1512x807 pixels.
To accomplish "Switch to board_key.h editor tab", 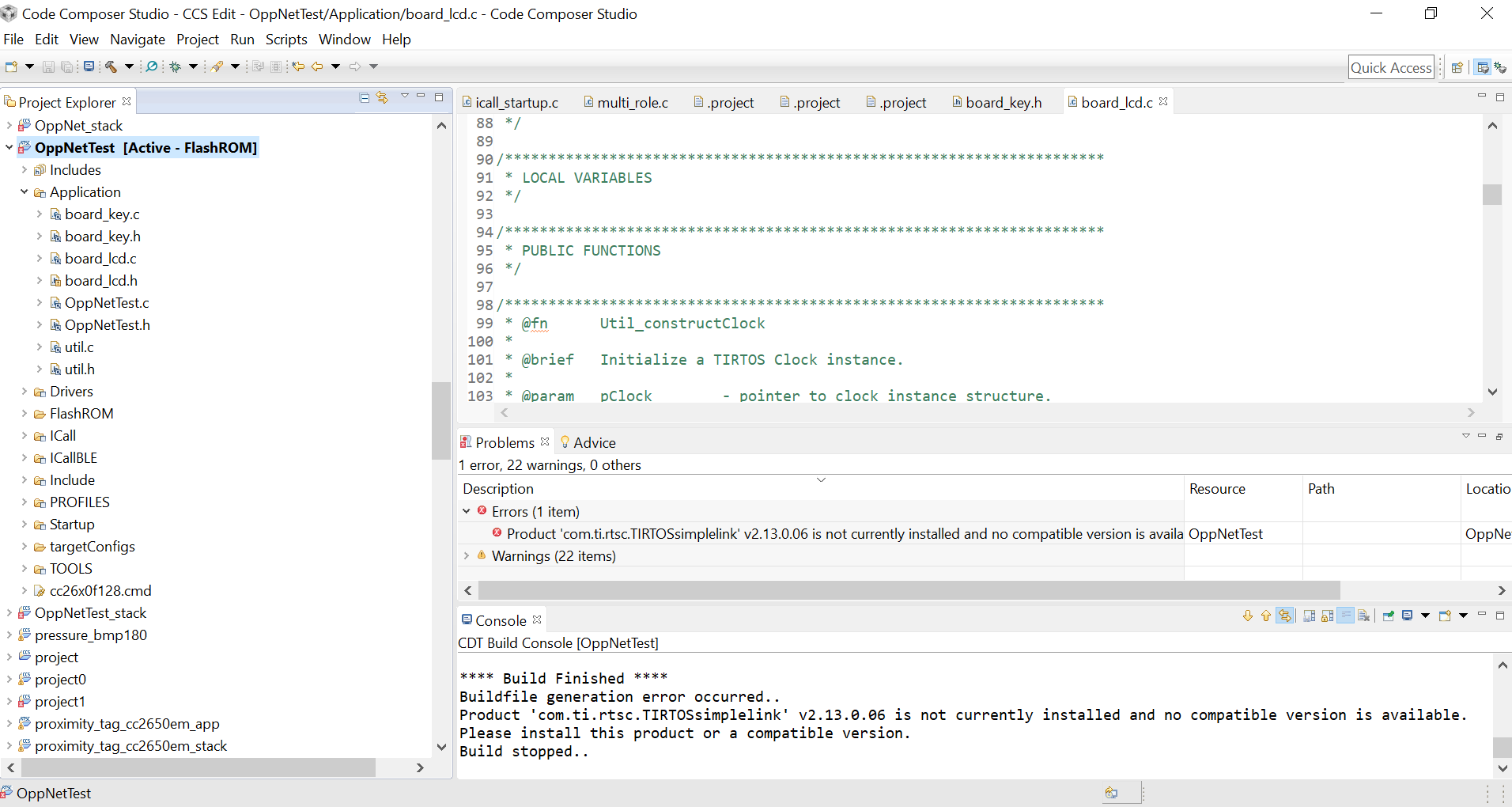I will coord(997,102).
